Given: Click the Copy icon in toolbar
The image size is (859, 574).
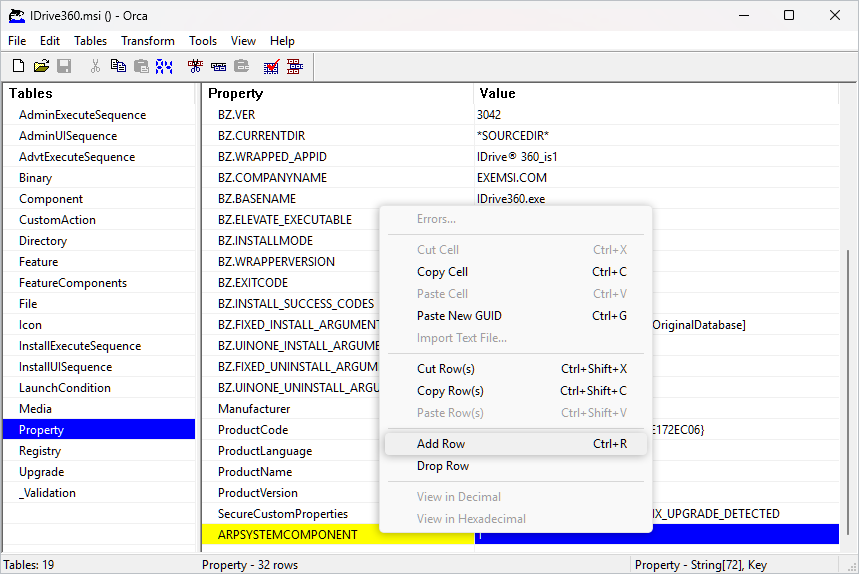Looking at the screenshot, I should click(x=118, y=66).
